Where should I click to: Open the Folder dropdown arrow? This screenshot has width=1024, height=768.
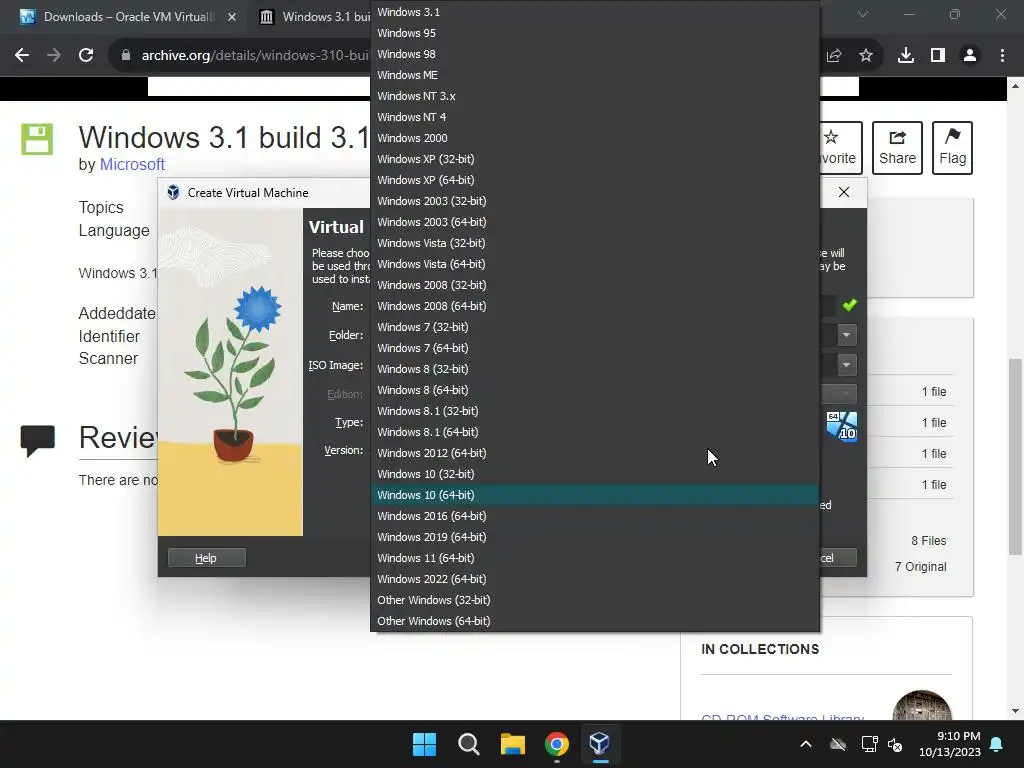click(846, 335)
